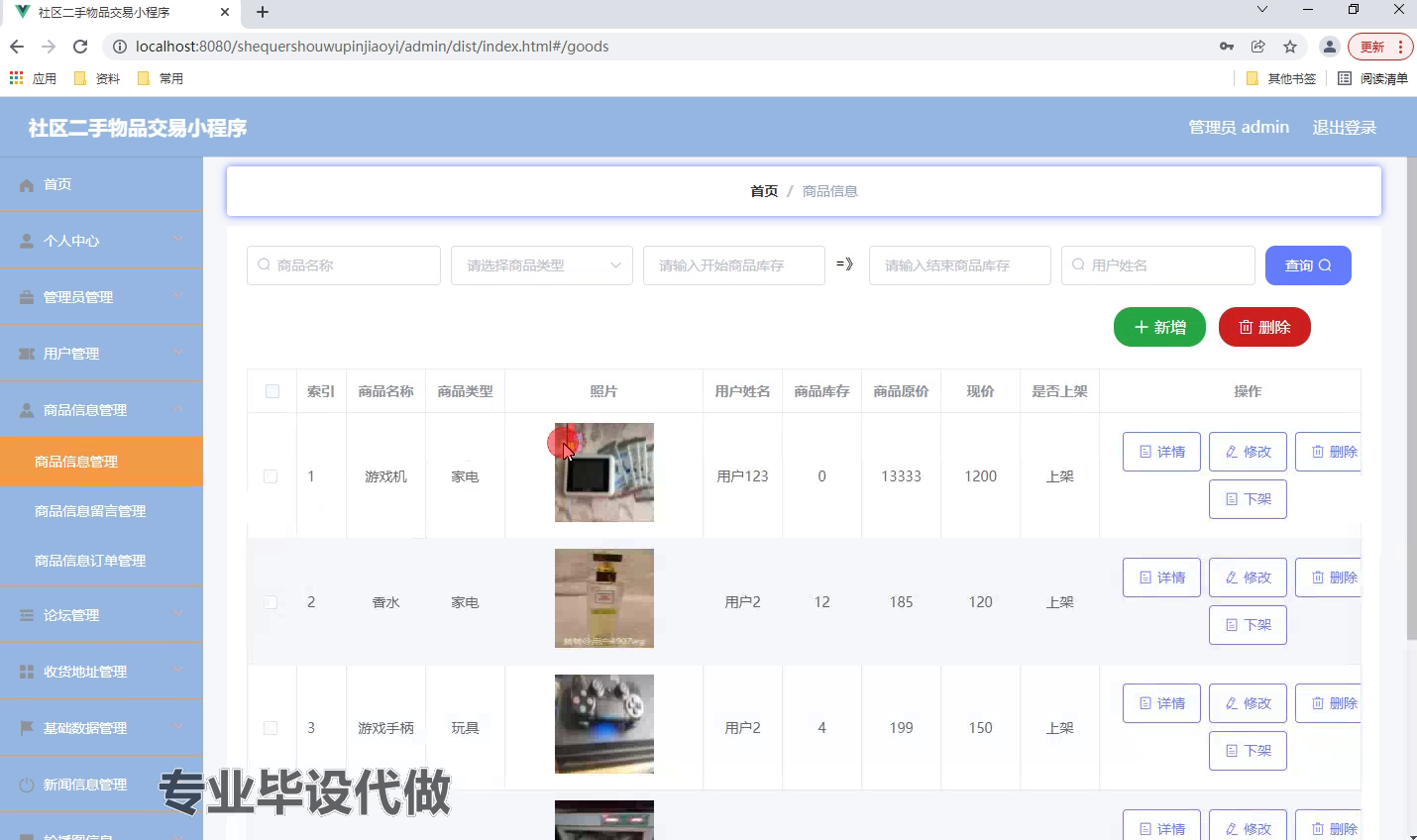The width and height of the screenshot is (1417, 840).
Task: Click the 请输入结束商品库存 field
Action: 960,265
